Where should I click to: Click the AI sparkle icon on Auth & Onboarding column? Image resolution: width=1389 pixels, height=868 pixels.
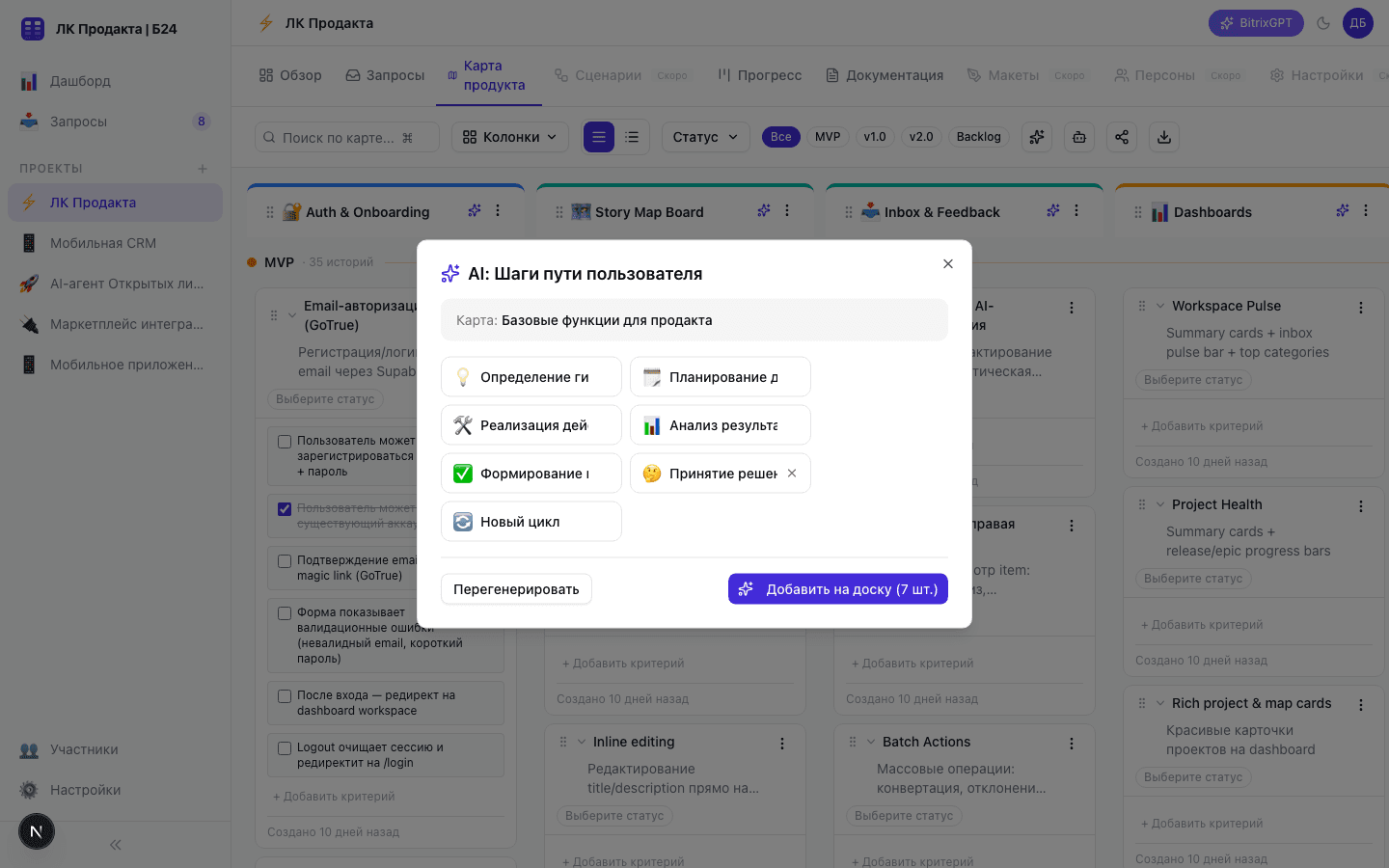[x=475, y=210]
